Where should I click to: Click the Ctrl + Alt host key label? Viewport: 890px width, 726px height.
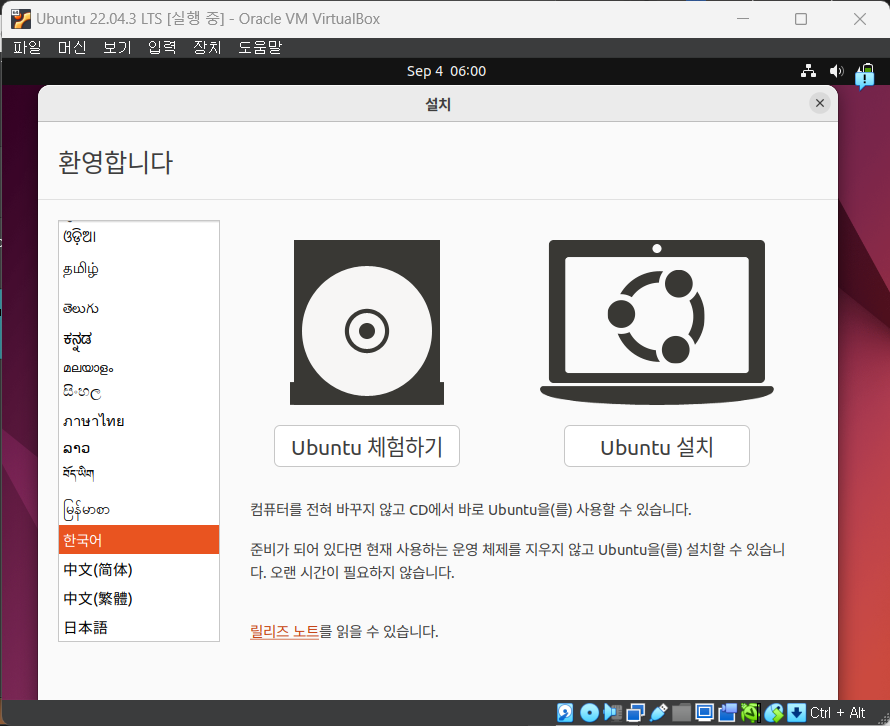[x=837, y=712]
